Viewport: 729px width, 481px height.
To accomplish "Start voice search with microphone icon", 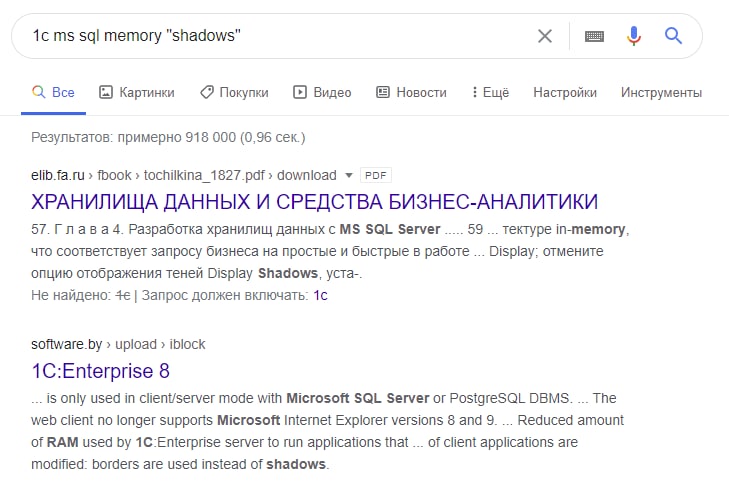I will 634,36.
